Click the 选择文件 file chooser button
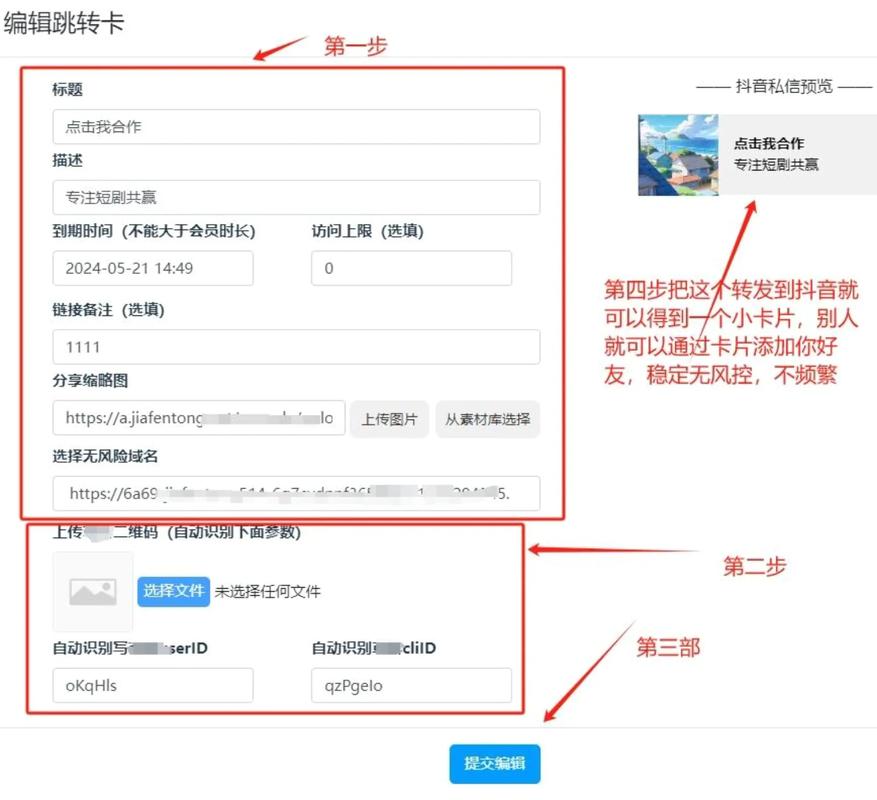Screen dimensions: 877x800 coord(173,591)
